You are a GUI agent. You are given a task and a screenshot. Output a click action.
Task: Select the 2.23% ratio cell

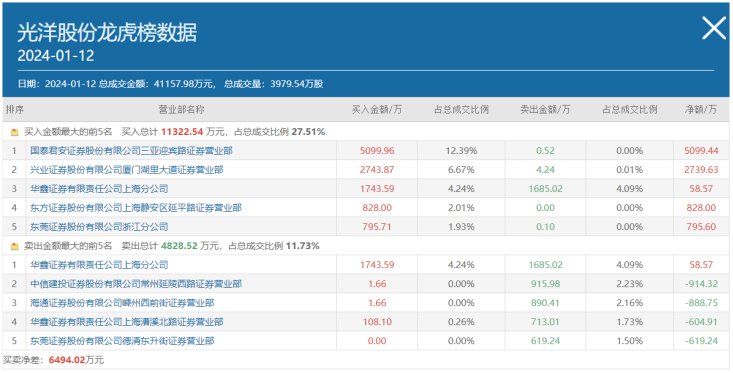[629, 284]
